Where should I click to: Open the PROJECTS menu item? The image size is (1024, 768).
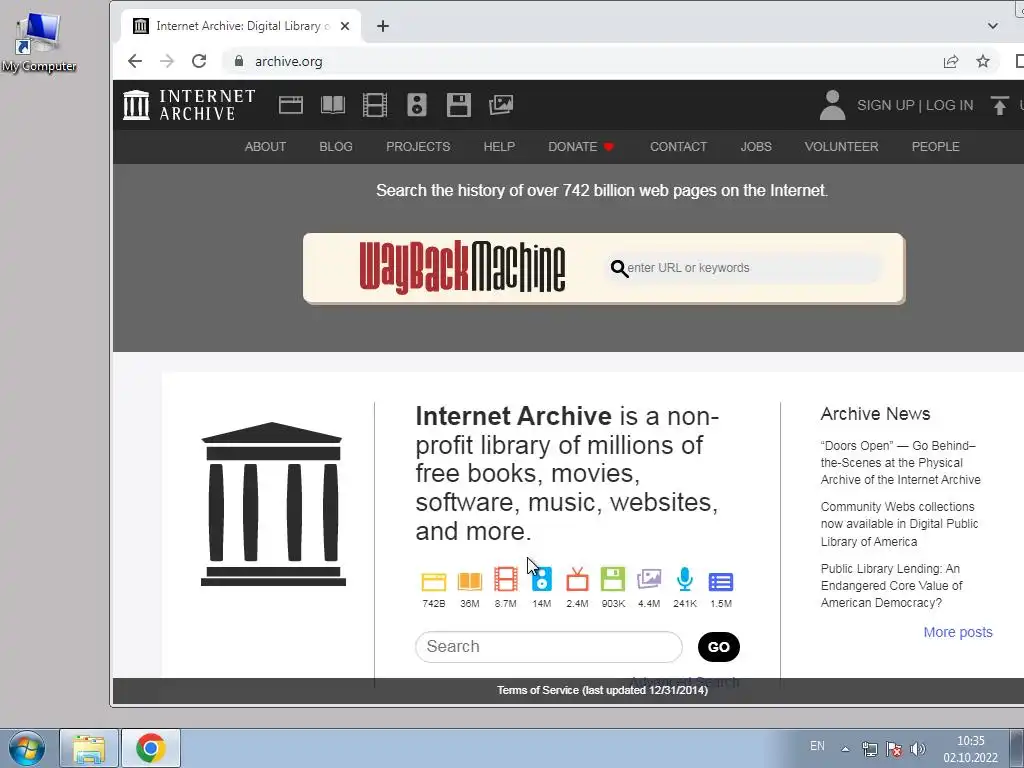tap(418, 147)
